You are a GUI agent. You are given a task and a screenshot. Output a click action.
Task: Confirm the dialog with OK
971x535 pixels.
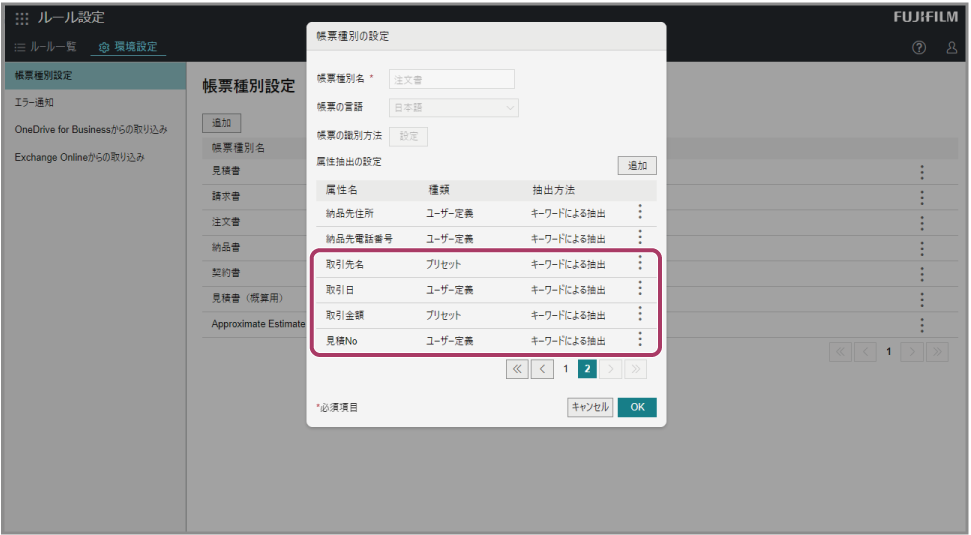pyautogui.click(x=637, y=407)
